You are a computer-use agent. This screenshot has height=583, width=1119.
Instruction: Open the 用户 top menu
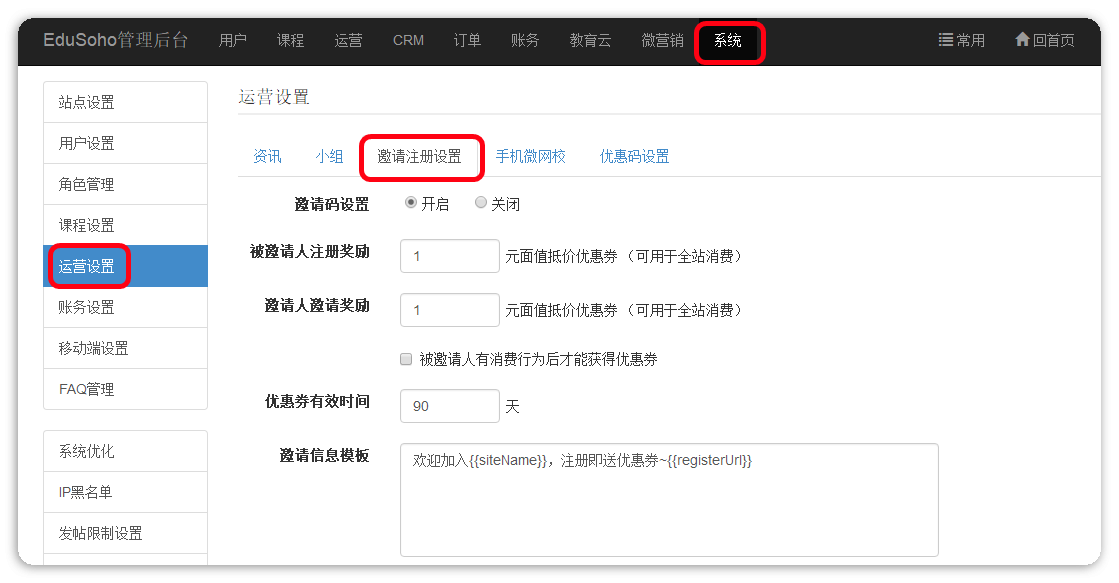(x=233, y=41)
